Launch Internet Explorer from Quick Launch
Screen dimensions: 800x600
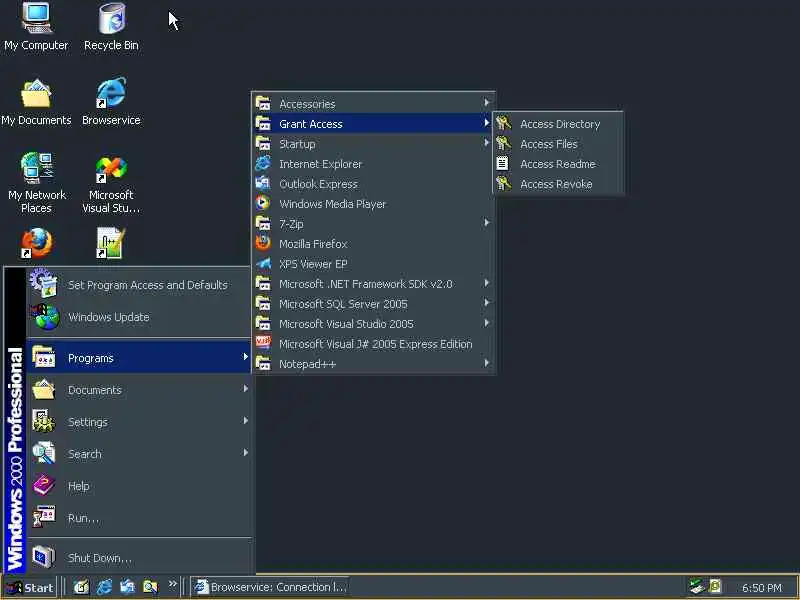pos(105,587)
